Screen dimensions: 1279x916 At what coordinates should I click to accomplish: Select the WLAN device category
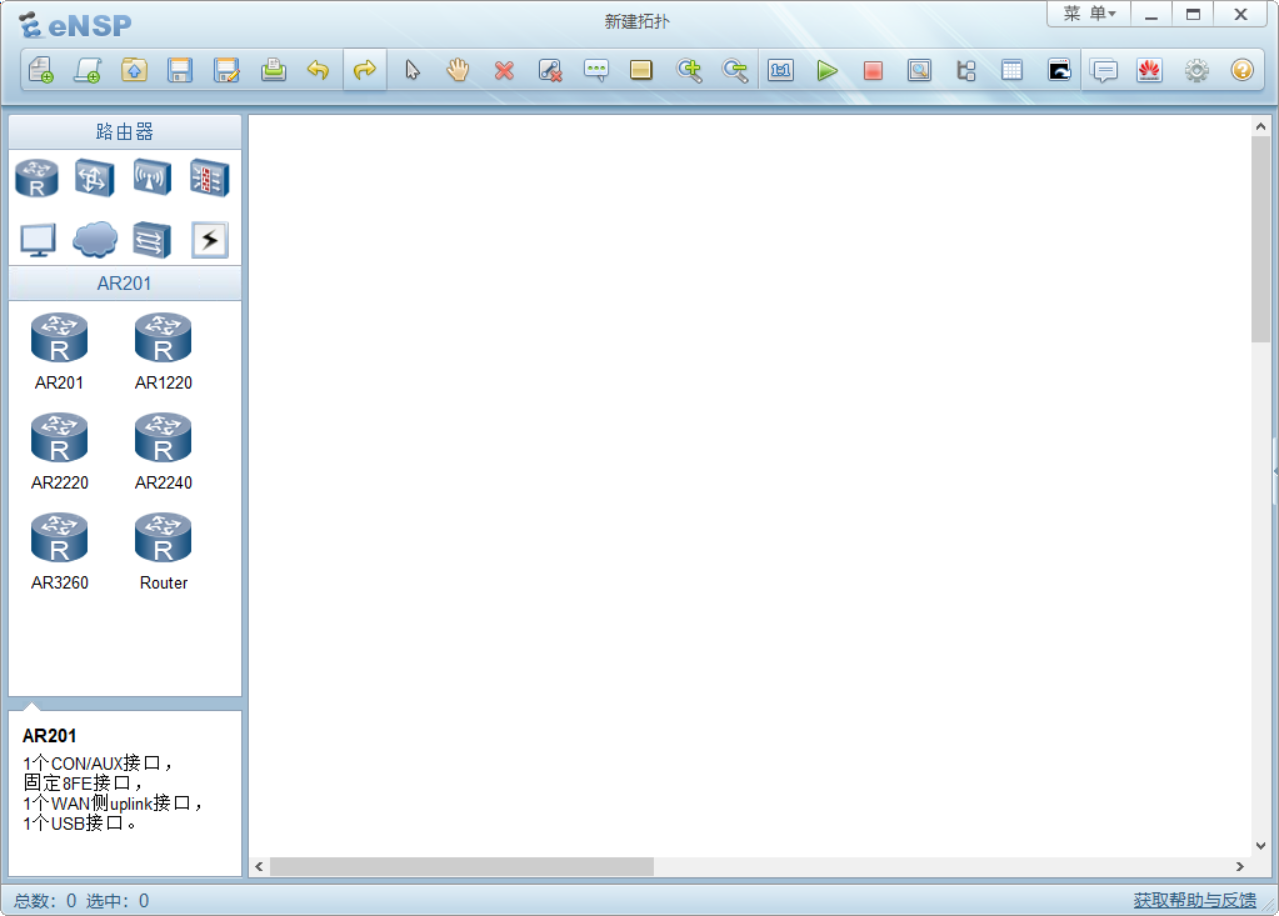pos(152,179)
